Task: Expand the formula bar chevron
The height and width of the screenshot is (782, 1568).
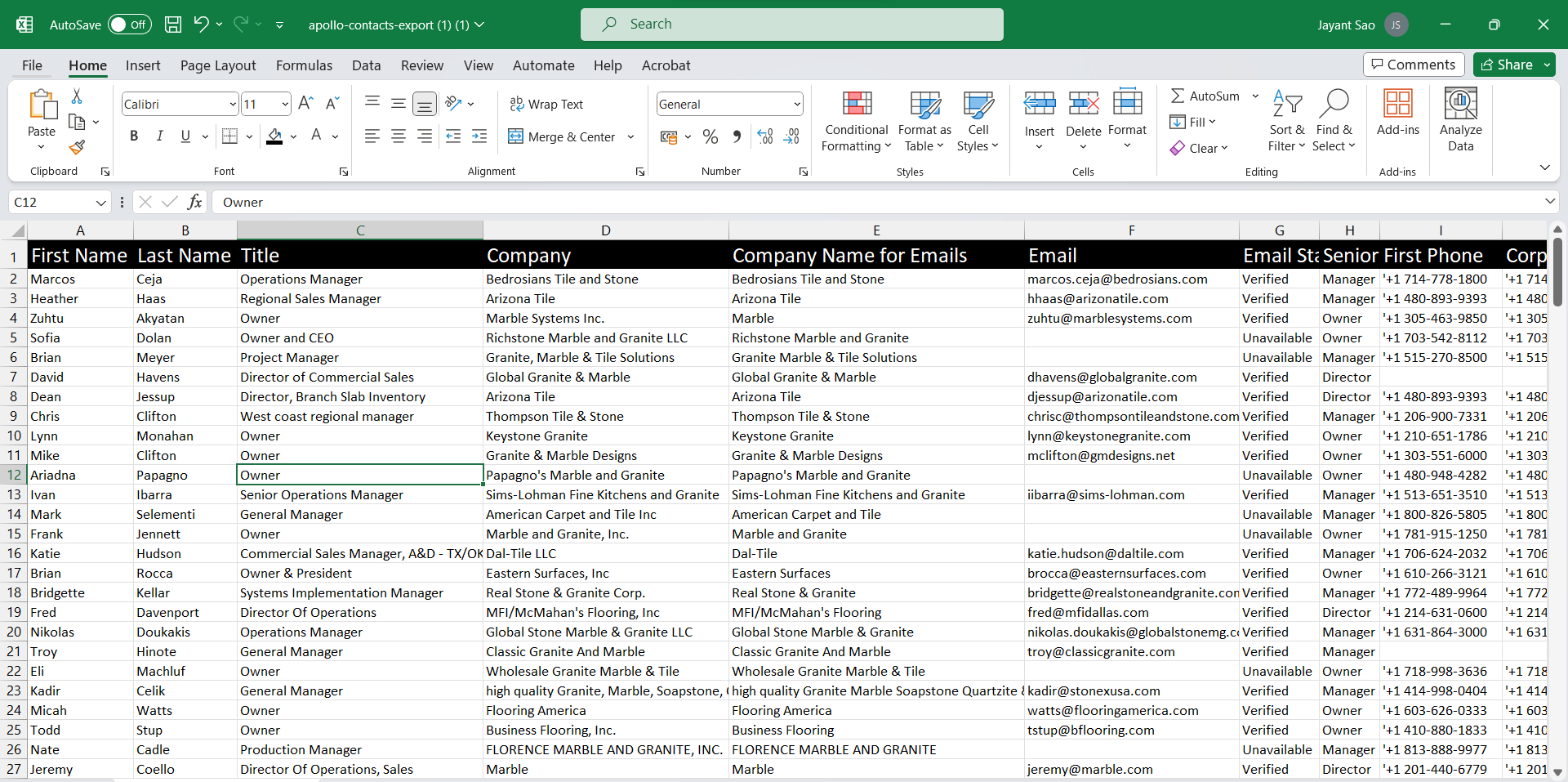Action: (x=1550, y=201)
